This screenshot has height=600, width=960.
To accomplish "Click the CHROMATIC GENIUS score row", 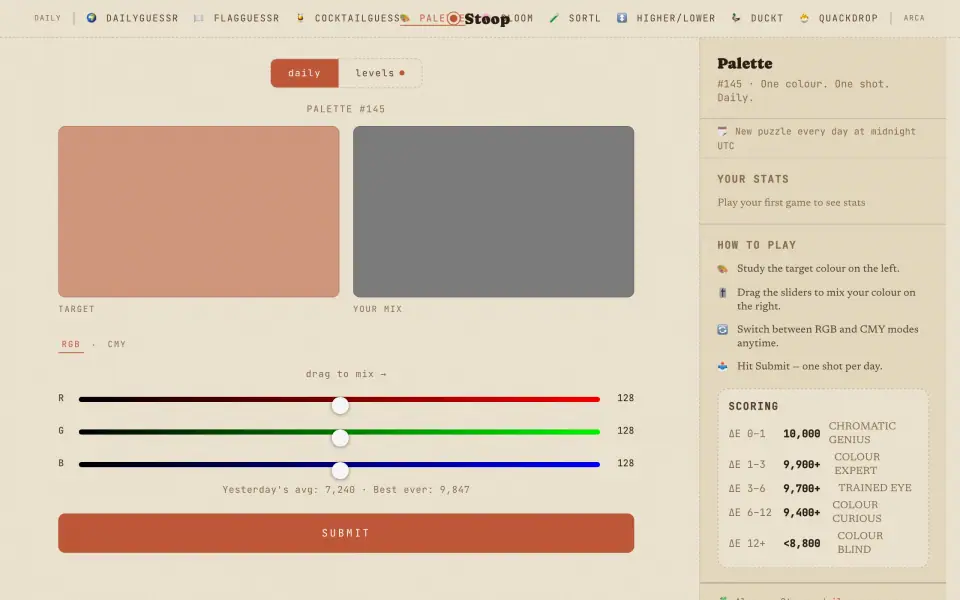I will pos(822,433).
